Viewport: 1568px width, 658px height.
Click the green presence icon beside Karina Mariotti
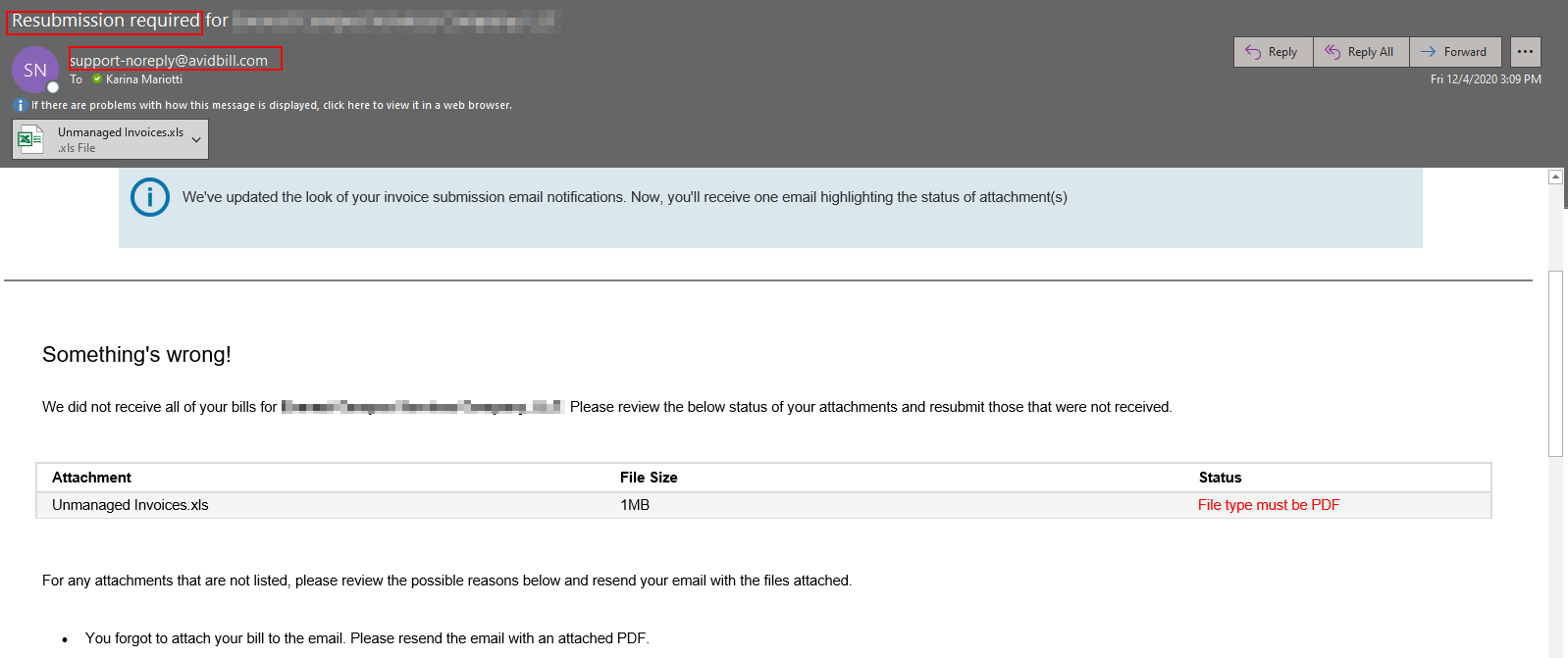[x=97, y=79]
